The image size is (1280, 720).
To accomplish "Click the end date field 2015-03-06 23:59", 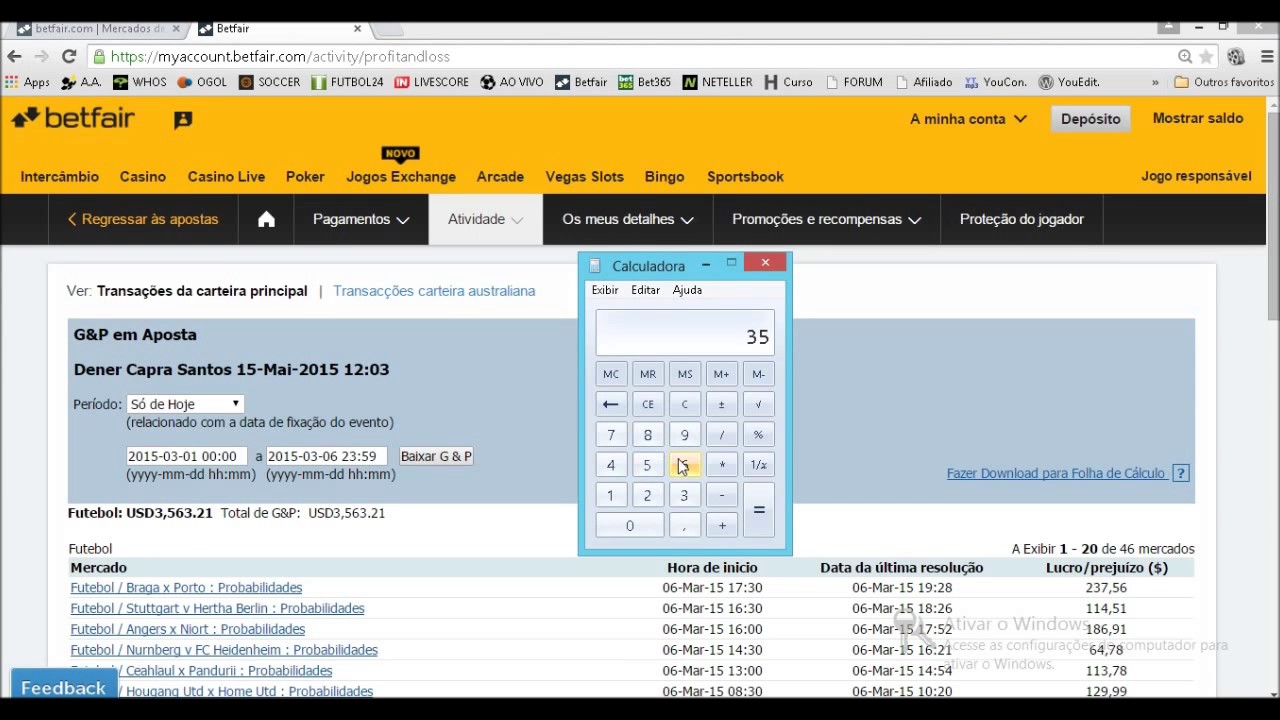I will click(x=326, y=456).
